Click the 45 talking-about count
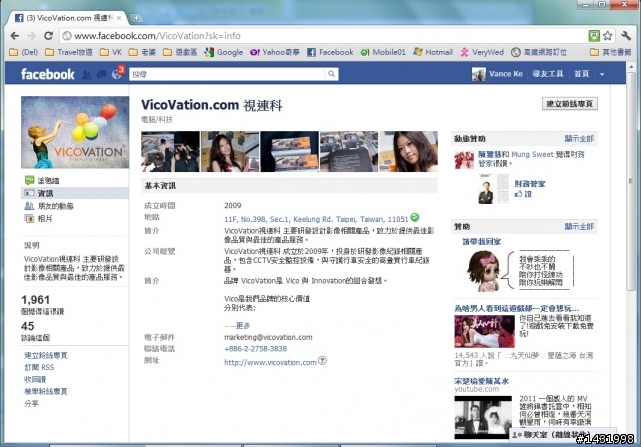This screenshot has height=447, width=641. [27, 326]
